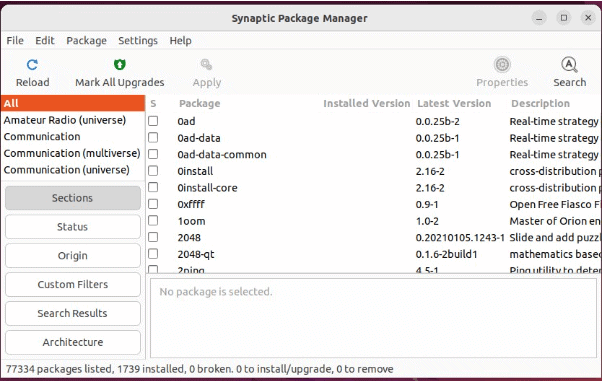603x381 pixels.
Task: Select the 0xffff package name
Action: 191,205
